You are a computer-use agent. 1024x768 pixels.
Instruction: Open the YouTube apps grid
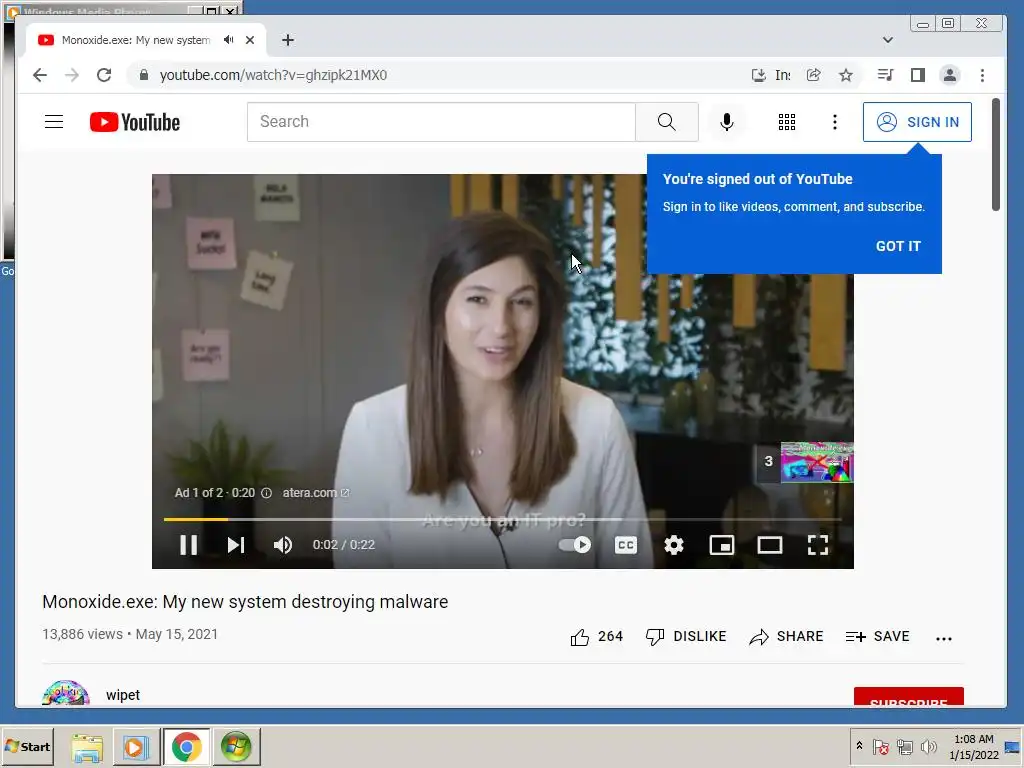(787, 121)
